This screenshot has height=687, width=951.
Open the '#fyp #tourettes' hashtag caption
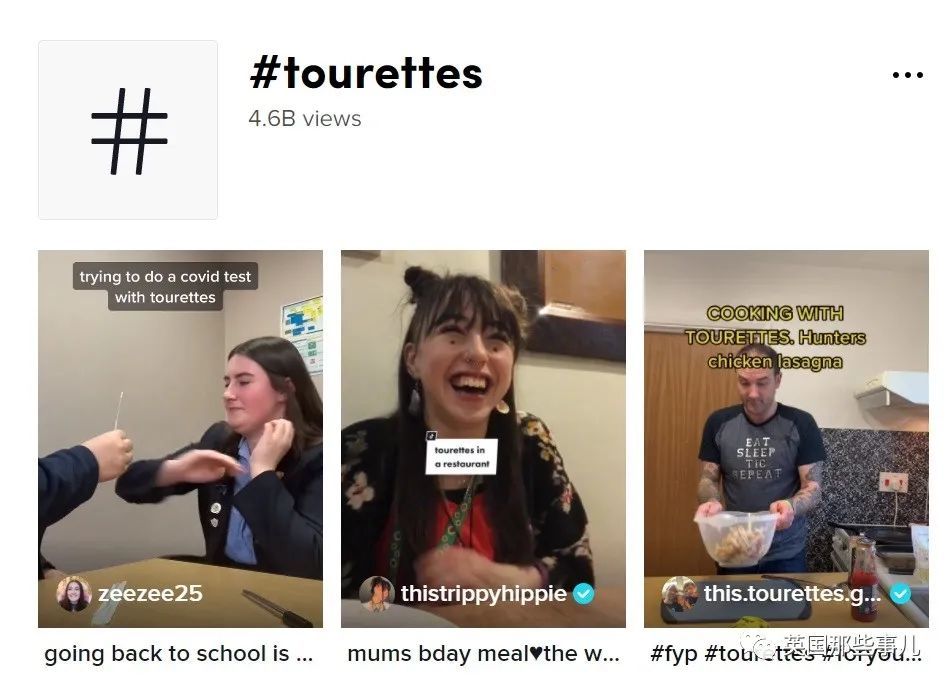pos(786,654)
